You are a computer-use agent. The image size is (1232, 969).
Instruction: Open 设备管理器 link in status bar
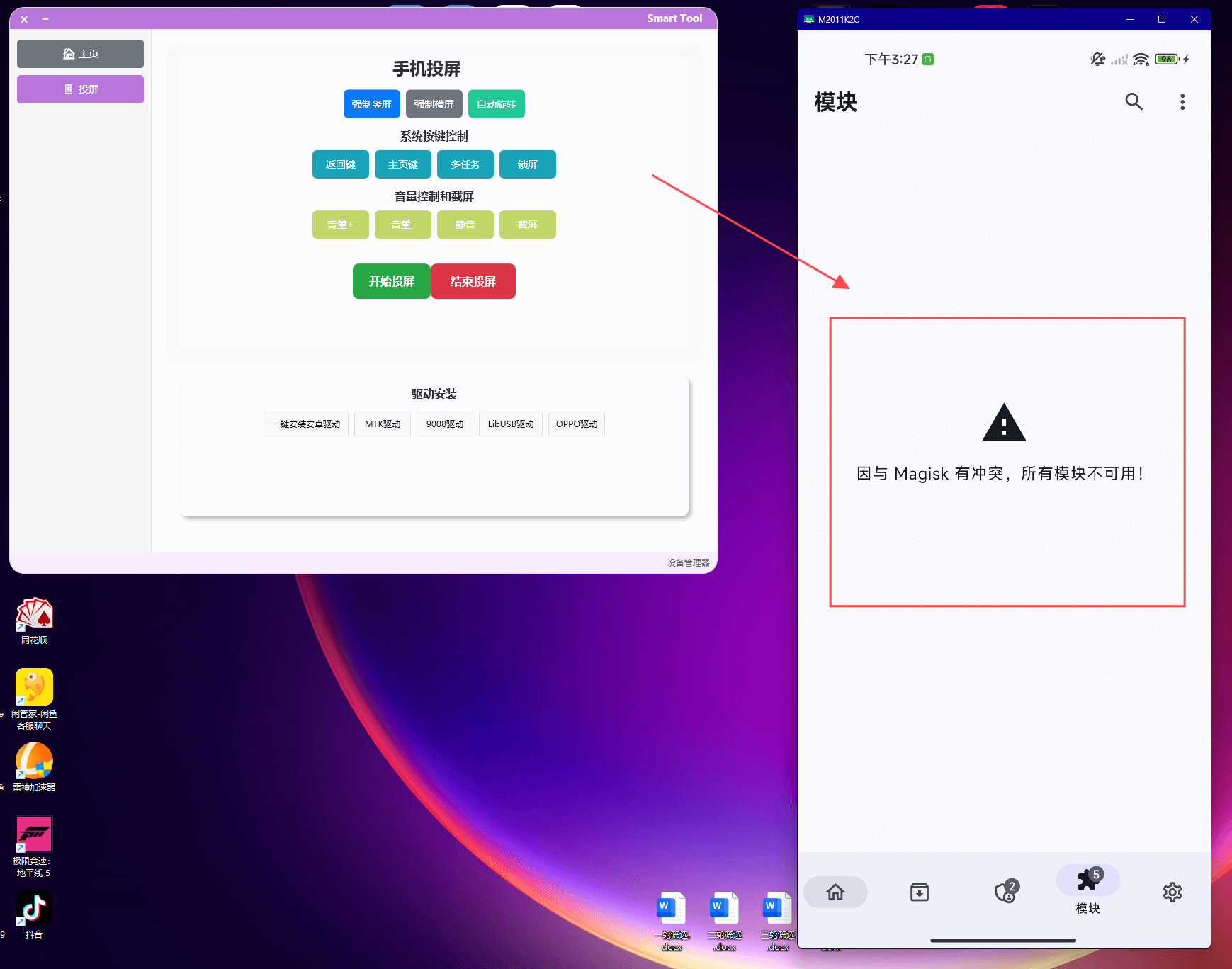688,562
